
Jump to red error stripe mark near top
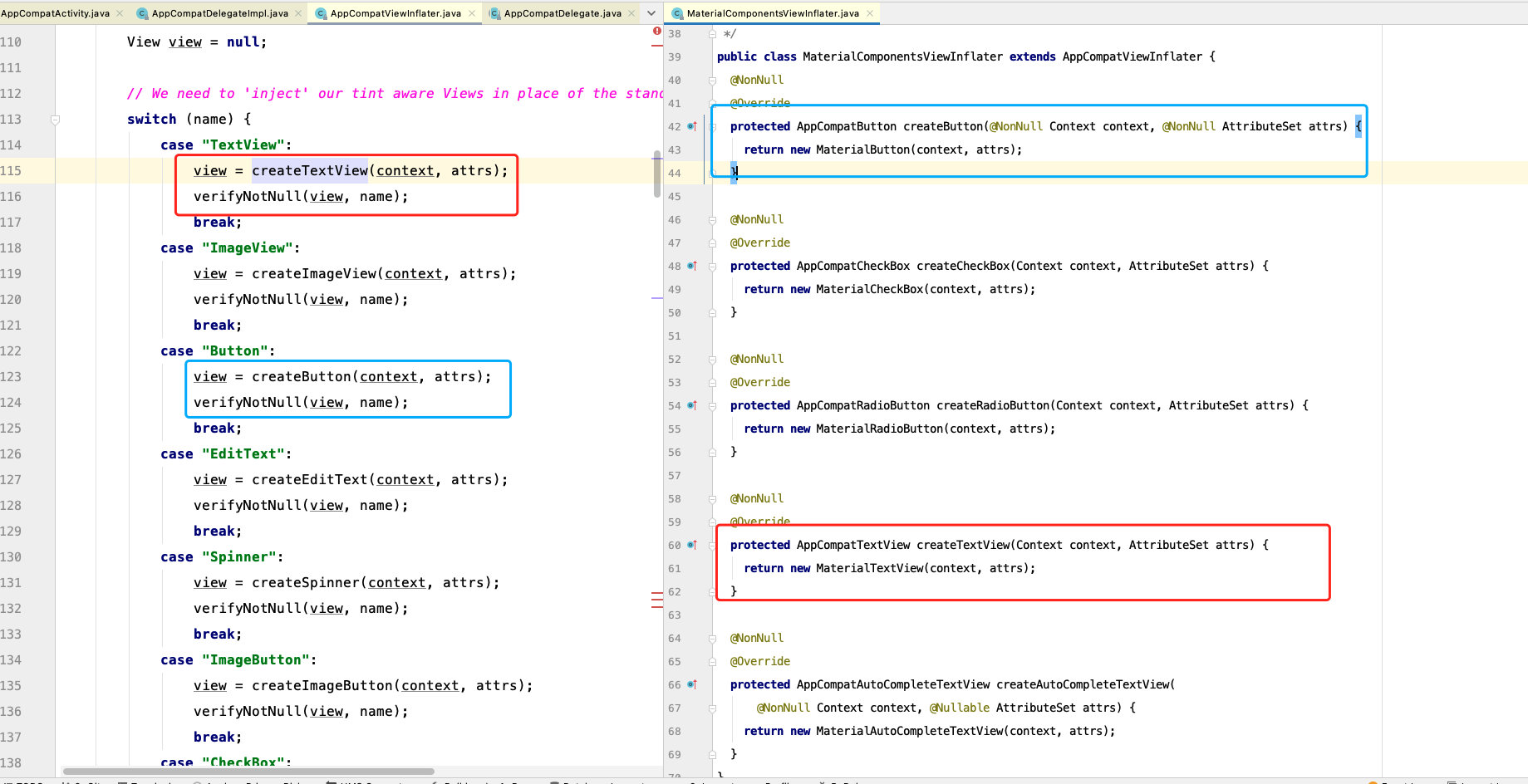pos(656,46)
